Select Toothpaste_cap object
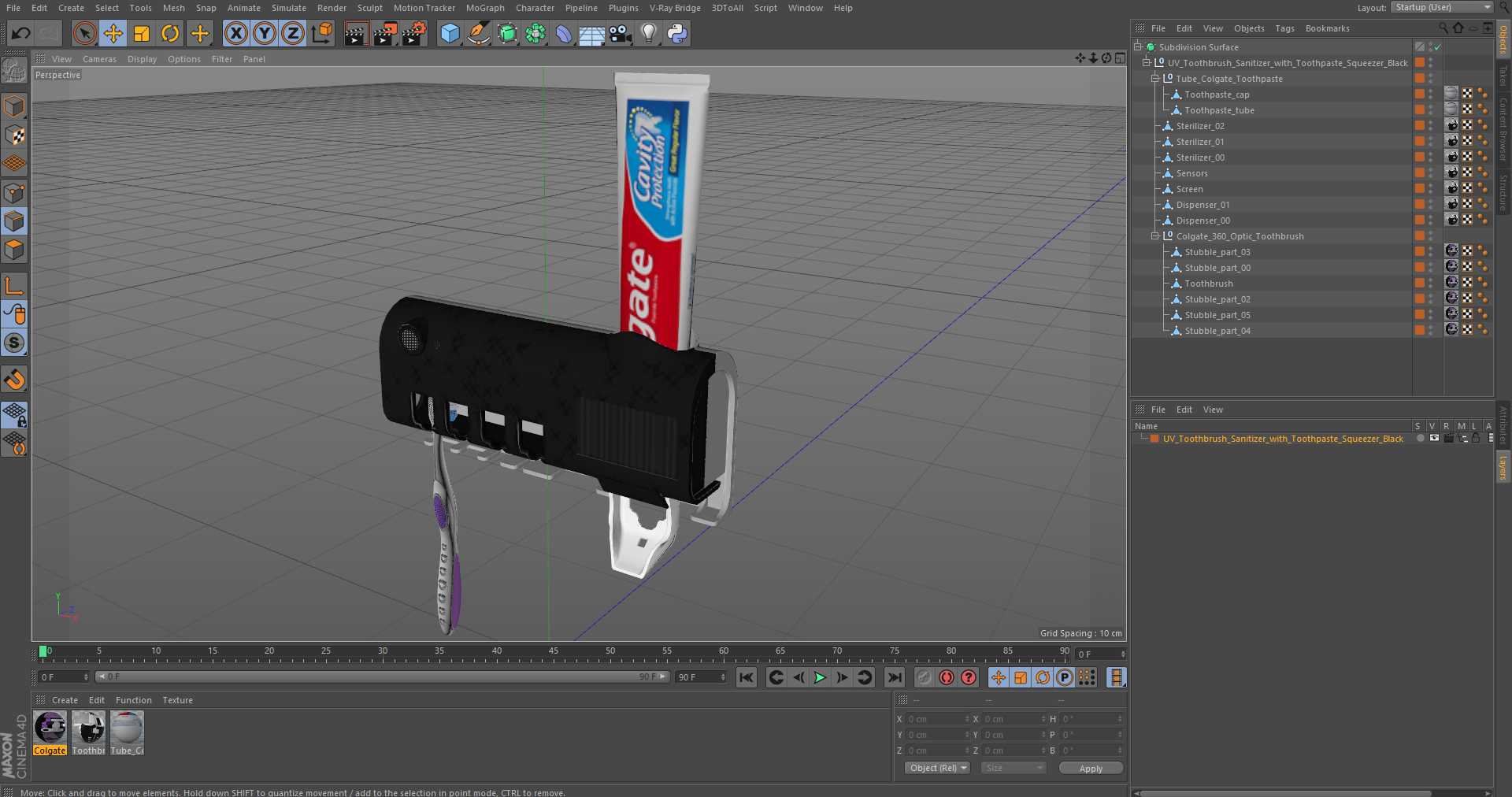Image resolution: width=1512 pixels, height=797 pixels. (x=1217, y=95)
